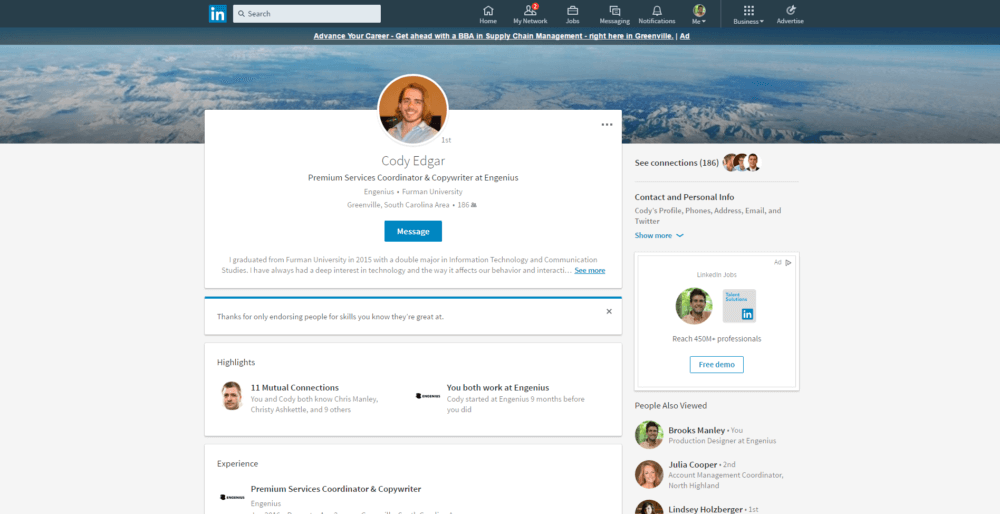This screenshot has width=1000, height=514.
Task: Open the three-dot more options menu
Action: click(x=607, y=124)
